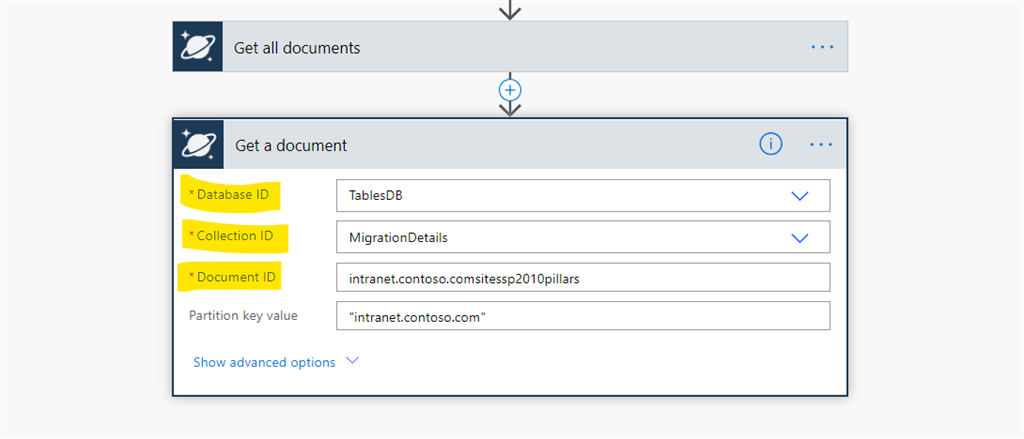
Task: Open the ellipsis menu for Get all documents
Action: coord(822,47)
